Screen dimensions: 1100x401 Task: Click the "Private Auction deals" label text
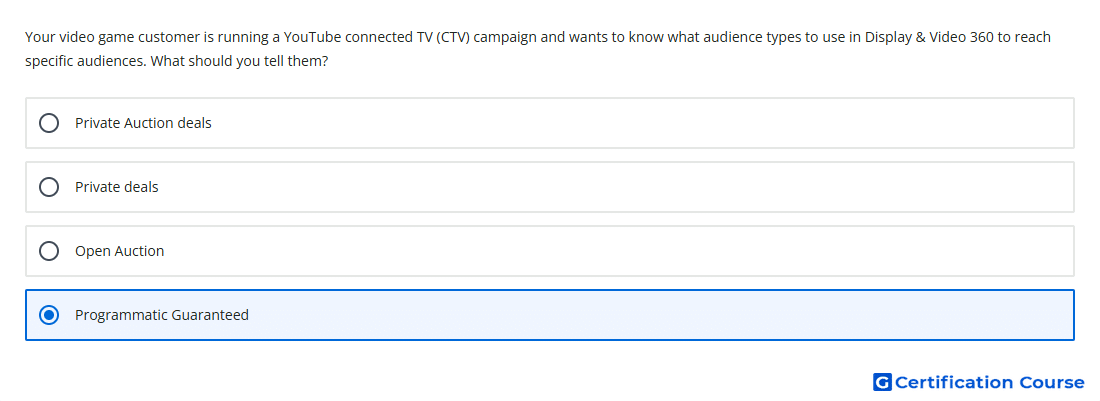[x=143, y=123]
